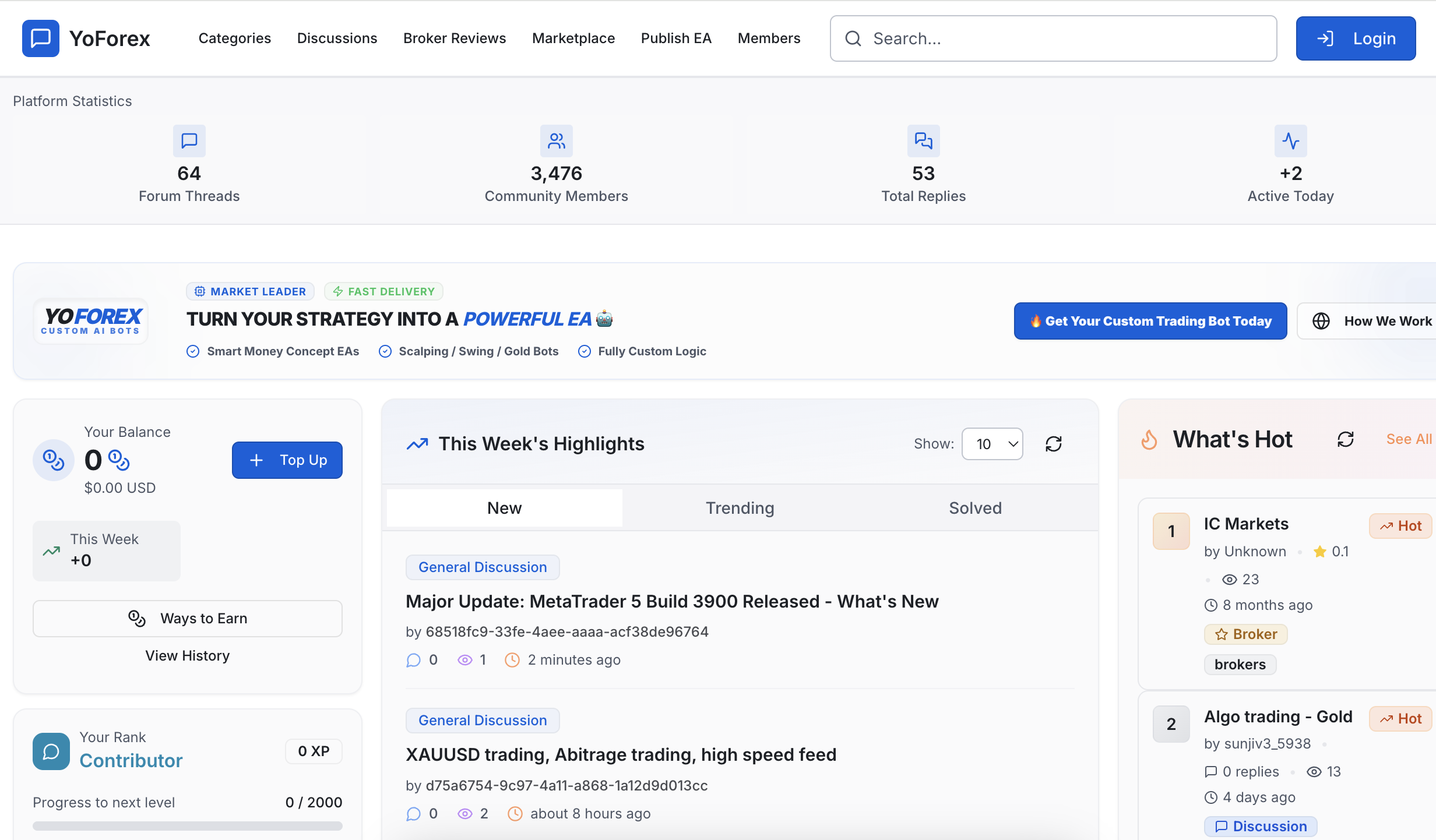Click the Active Today pulse icon
The height and width of the screenshot is (840, 1436).
click(1291, 141)
